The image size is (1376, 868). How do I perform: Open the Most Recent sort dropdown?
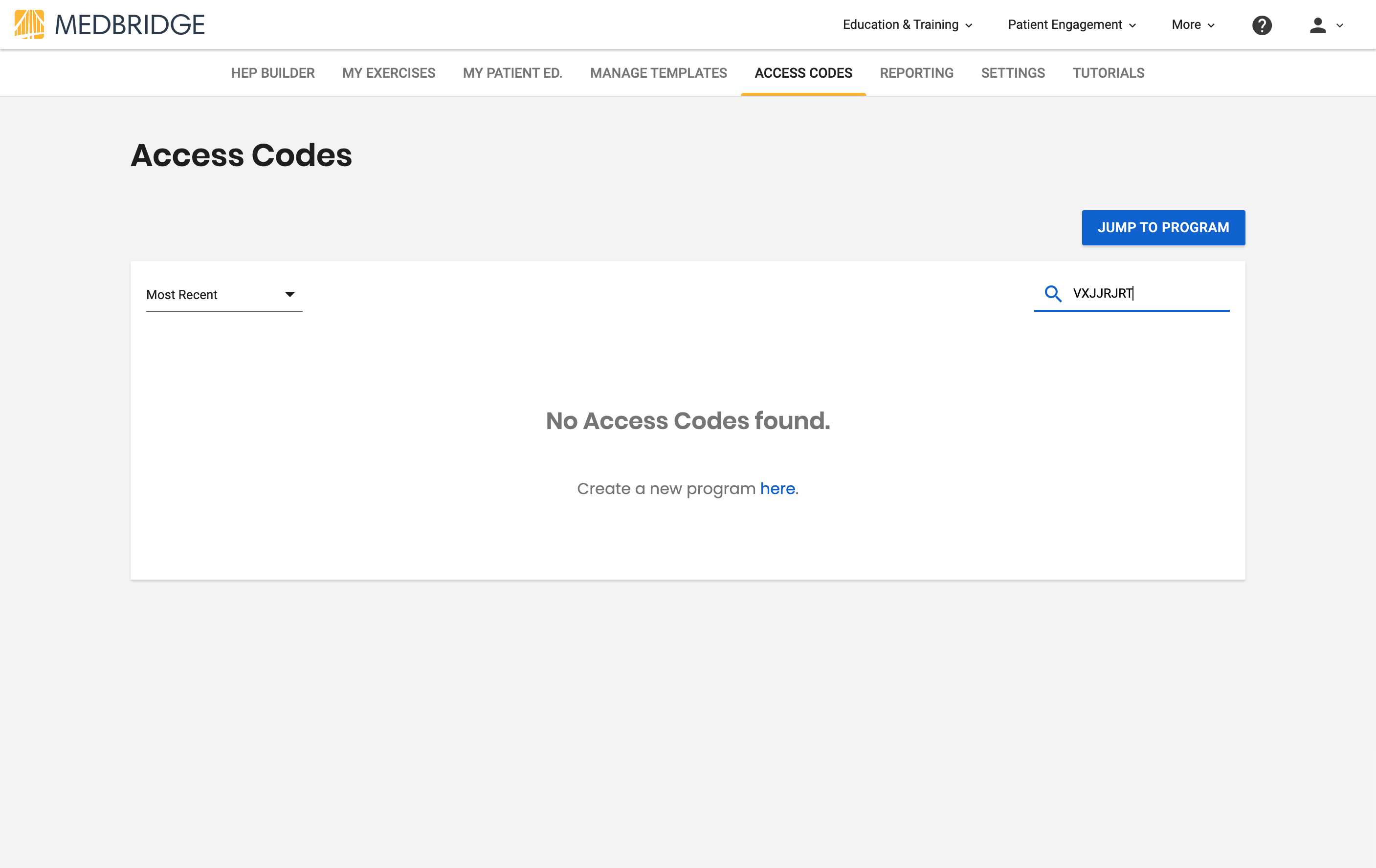pyautogui.click(x=224, y=295)
